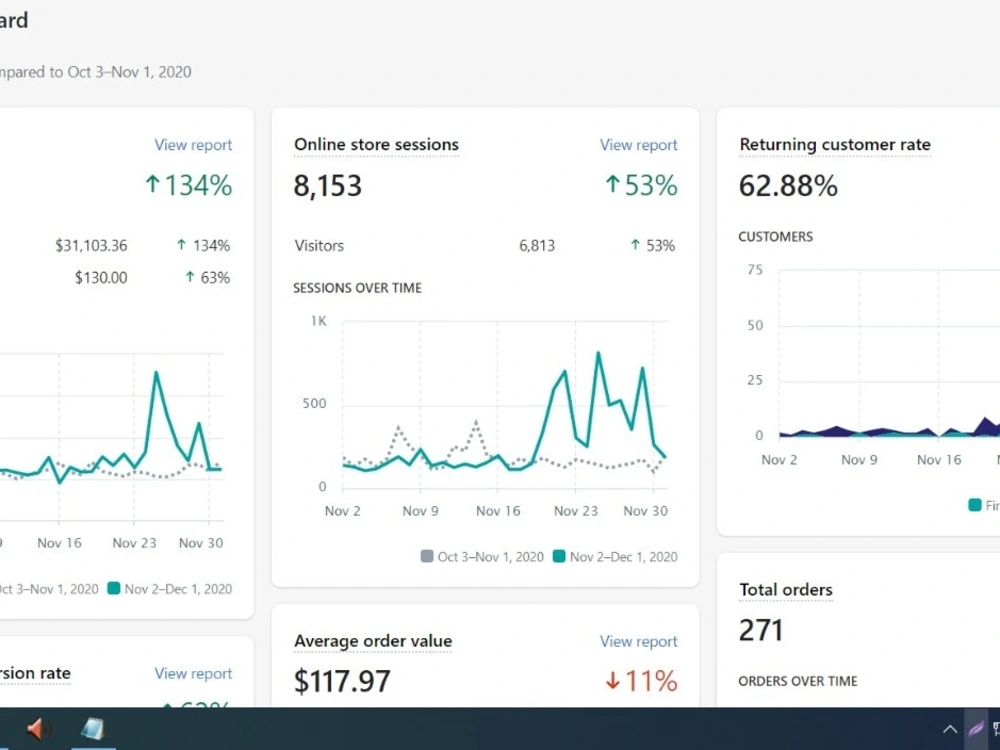The height and width of the screenshot is (750, 1000).
Task: Click the Visitors row label
Action: 319,246
